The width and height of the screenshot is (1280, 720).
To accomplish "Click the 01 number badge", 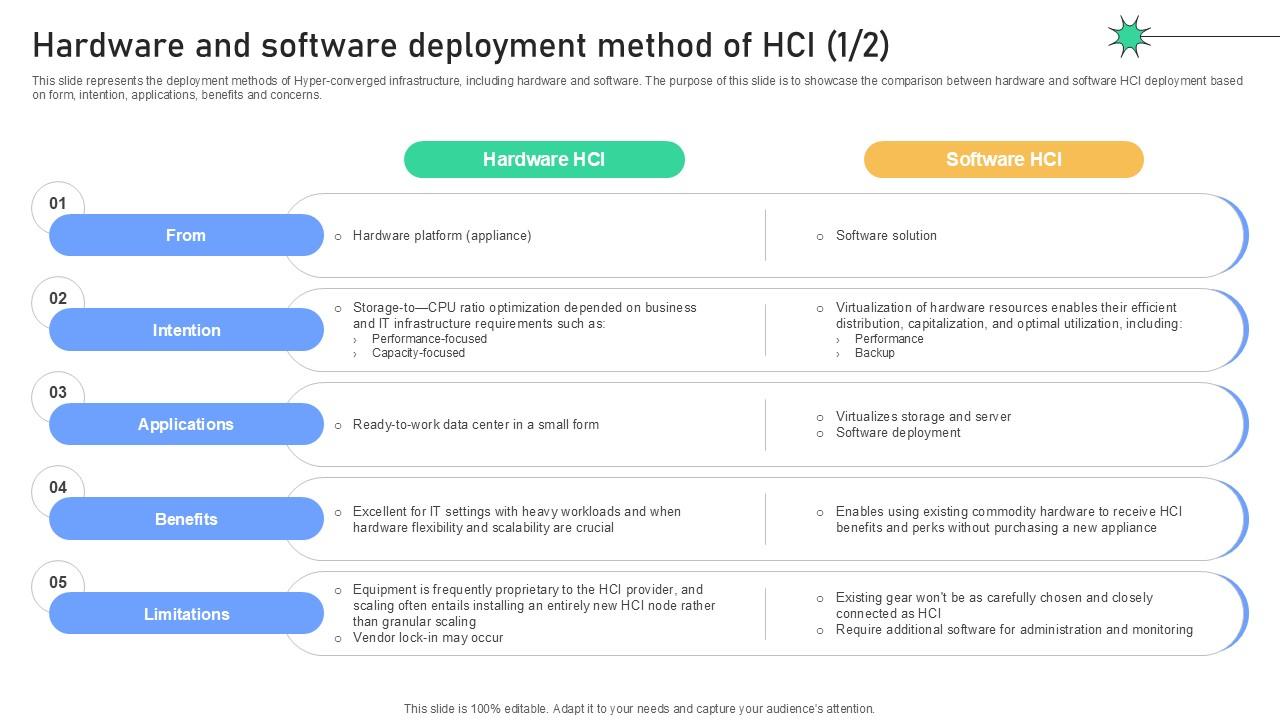I will point(58,204).
